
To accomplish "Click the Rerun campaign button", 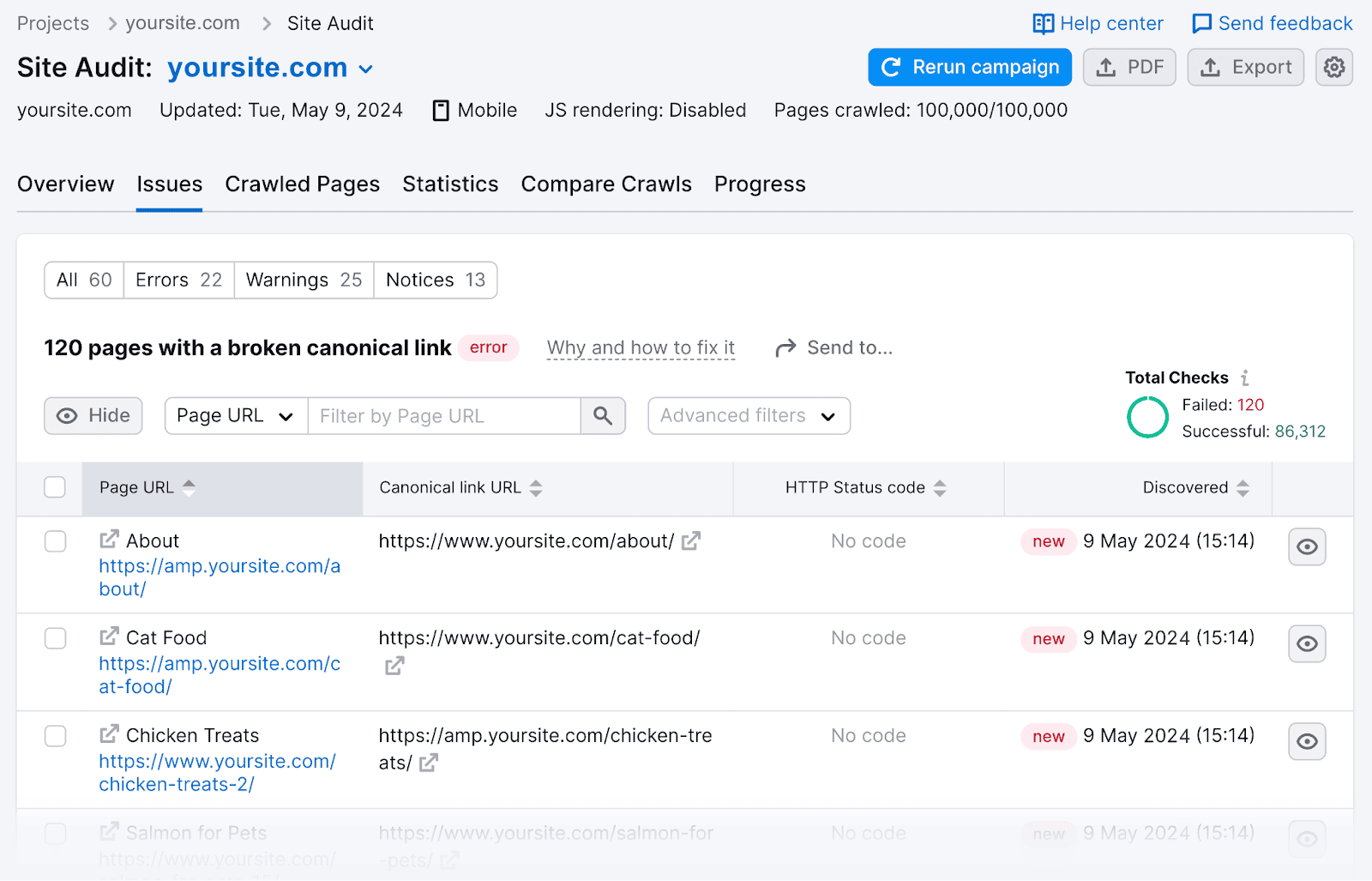I will coord(969,67).
